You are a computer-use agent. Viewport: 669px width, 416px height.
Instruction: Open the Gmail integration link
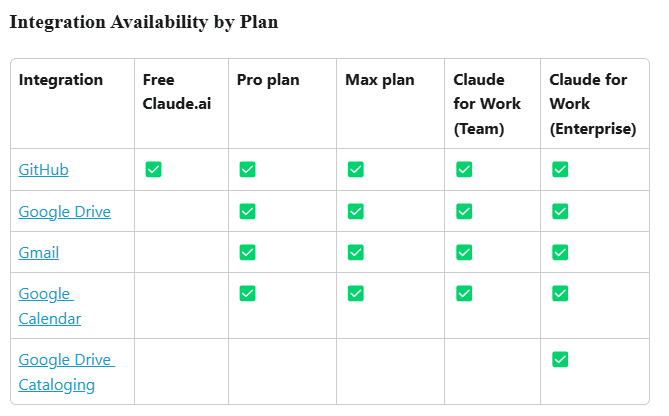[38, 252]
